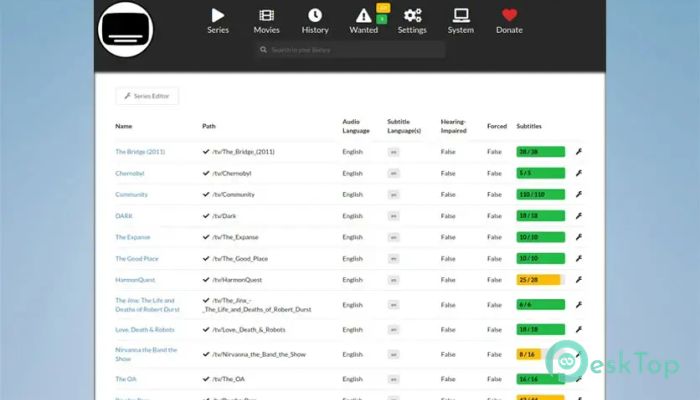The width and height of the screenshot is (700, 400).
Task: Click the yellow Wanted count badge
Action: click(x=383, y=8)
